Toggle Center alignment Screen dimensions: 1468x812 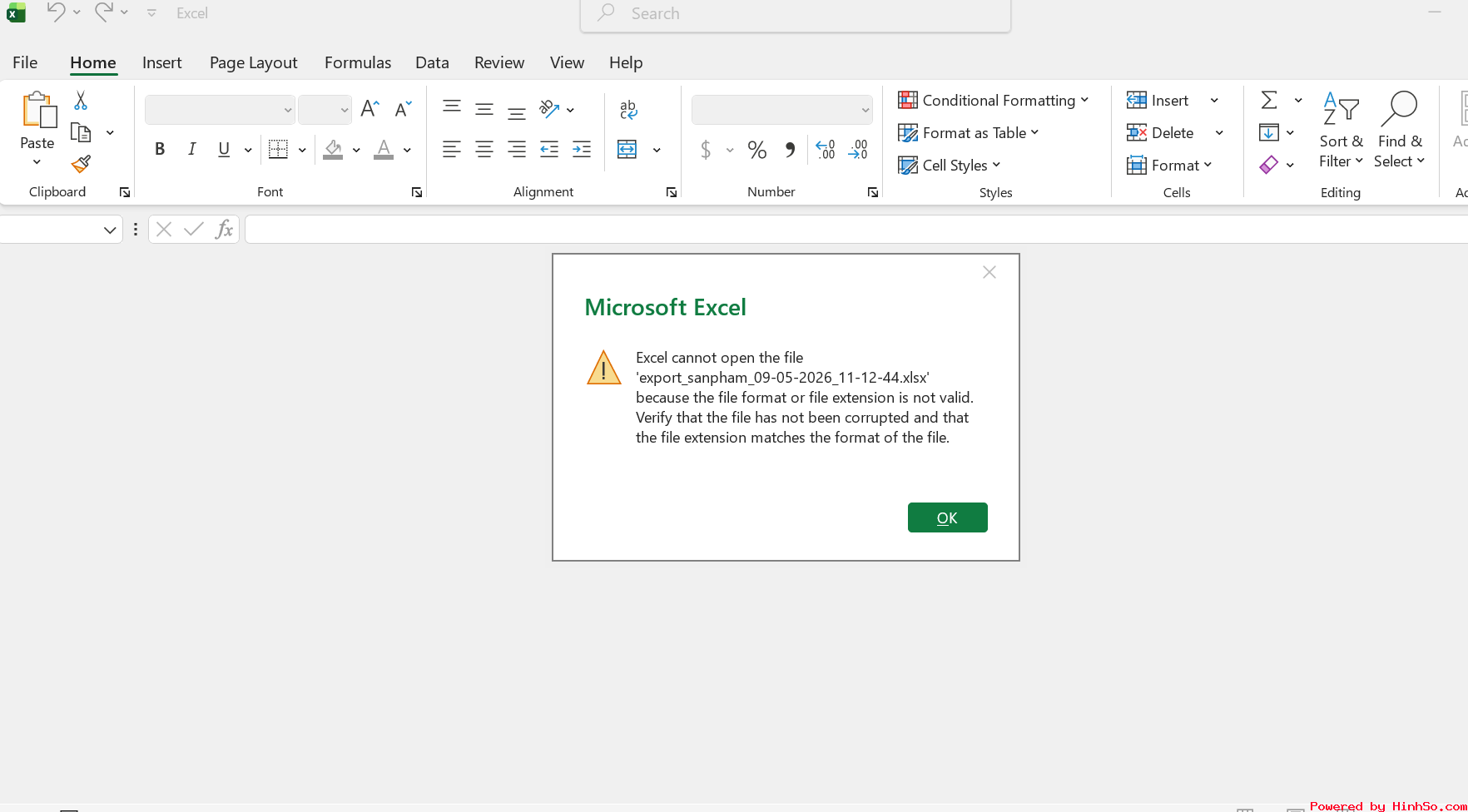click(x=484, y=150)
